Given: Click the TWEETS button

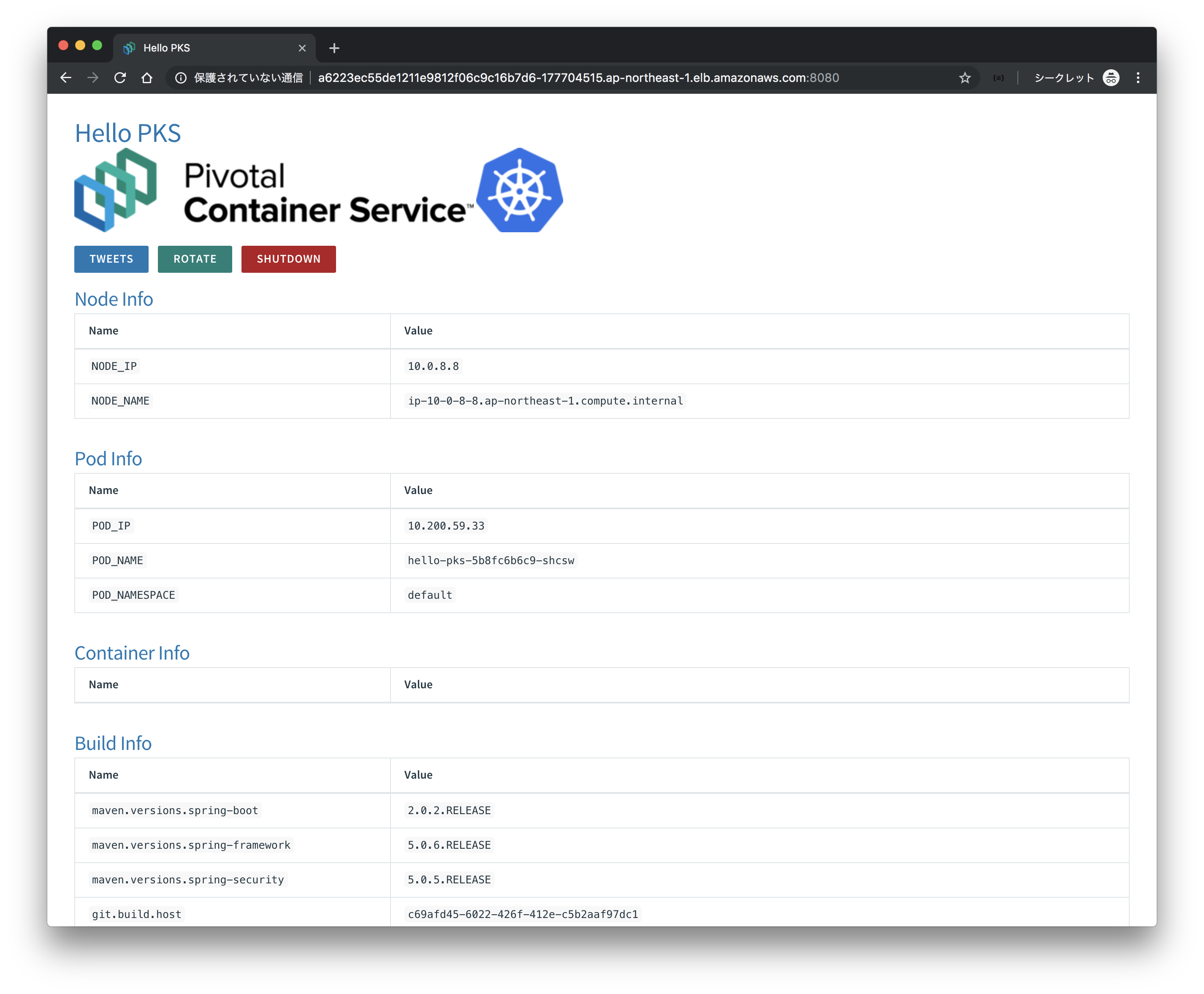Looking at the screenshot, I should click(111, 259).
